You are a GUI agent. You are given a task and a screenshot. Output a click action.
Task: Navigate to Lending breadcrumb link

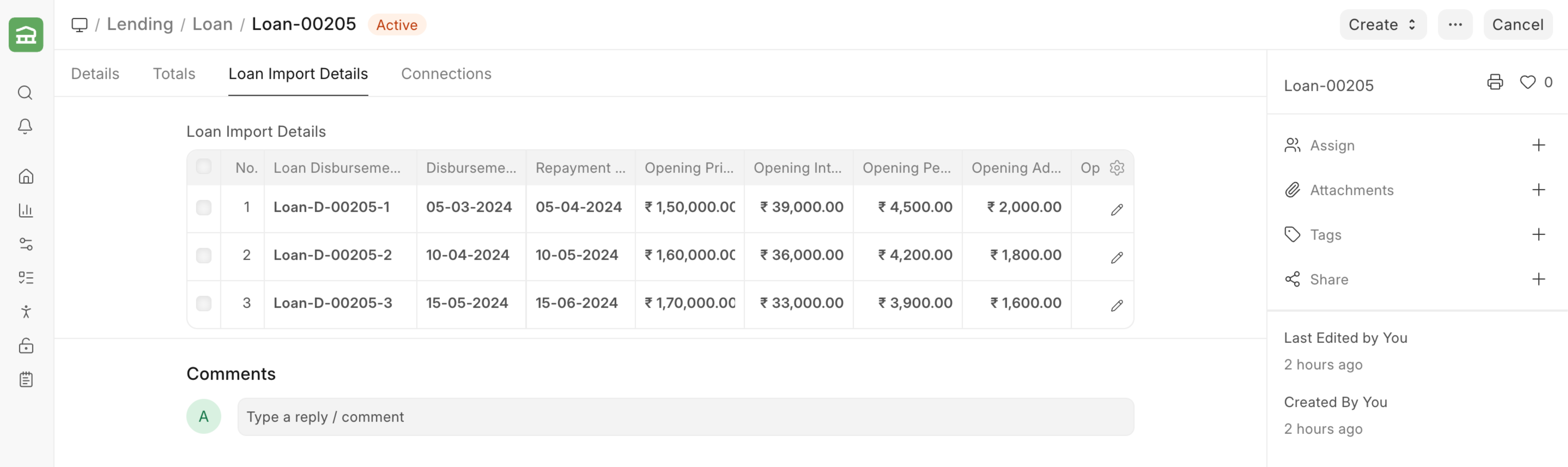[140, 24]
